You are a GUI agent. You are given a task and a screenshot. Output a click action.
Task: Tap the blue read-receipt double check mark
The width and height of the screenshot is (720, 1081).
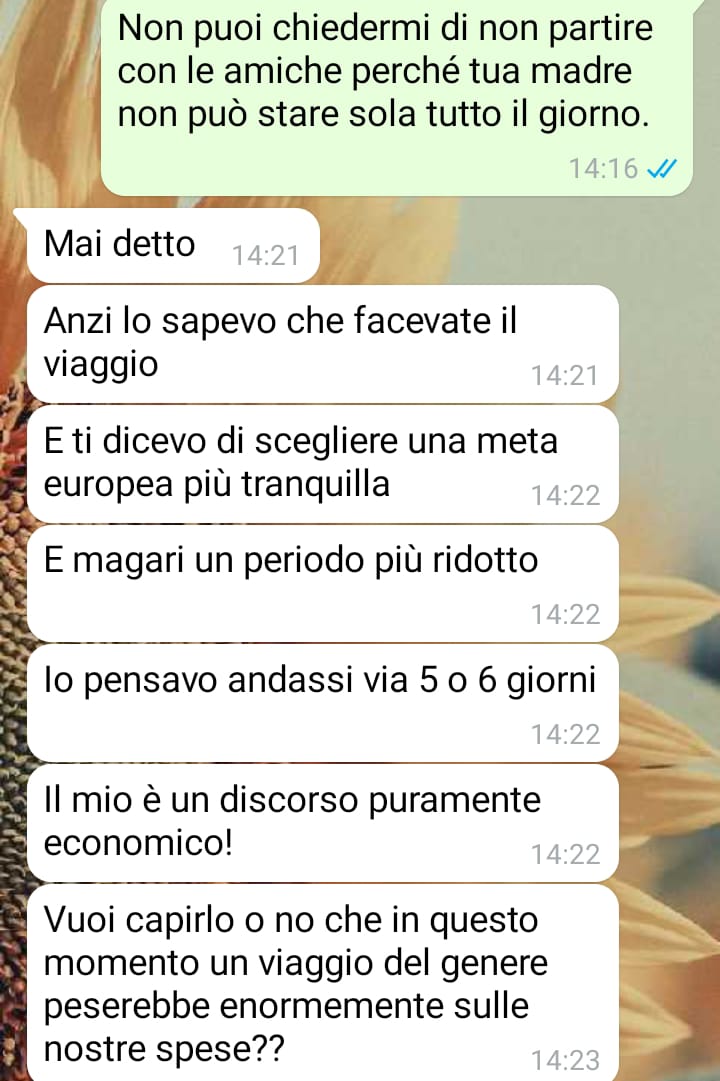[662, 168]
